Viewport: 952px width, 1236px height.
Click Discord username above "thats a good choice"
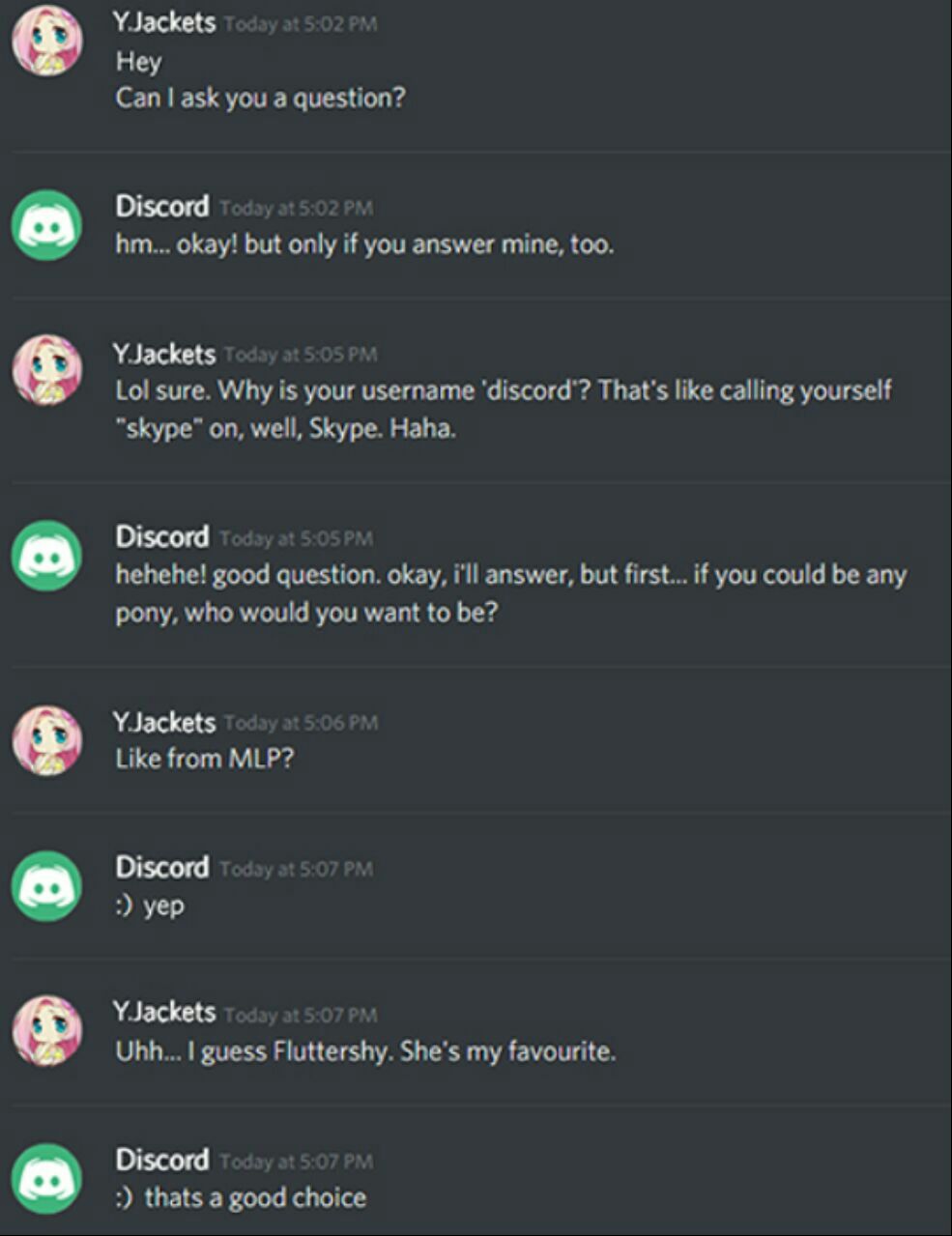(161, 1159)
